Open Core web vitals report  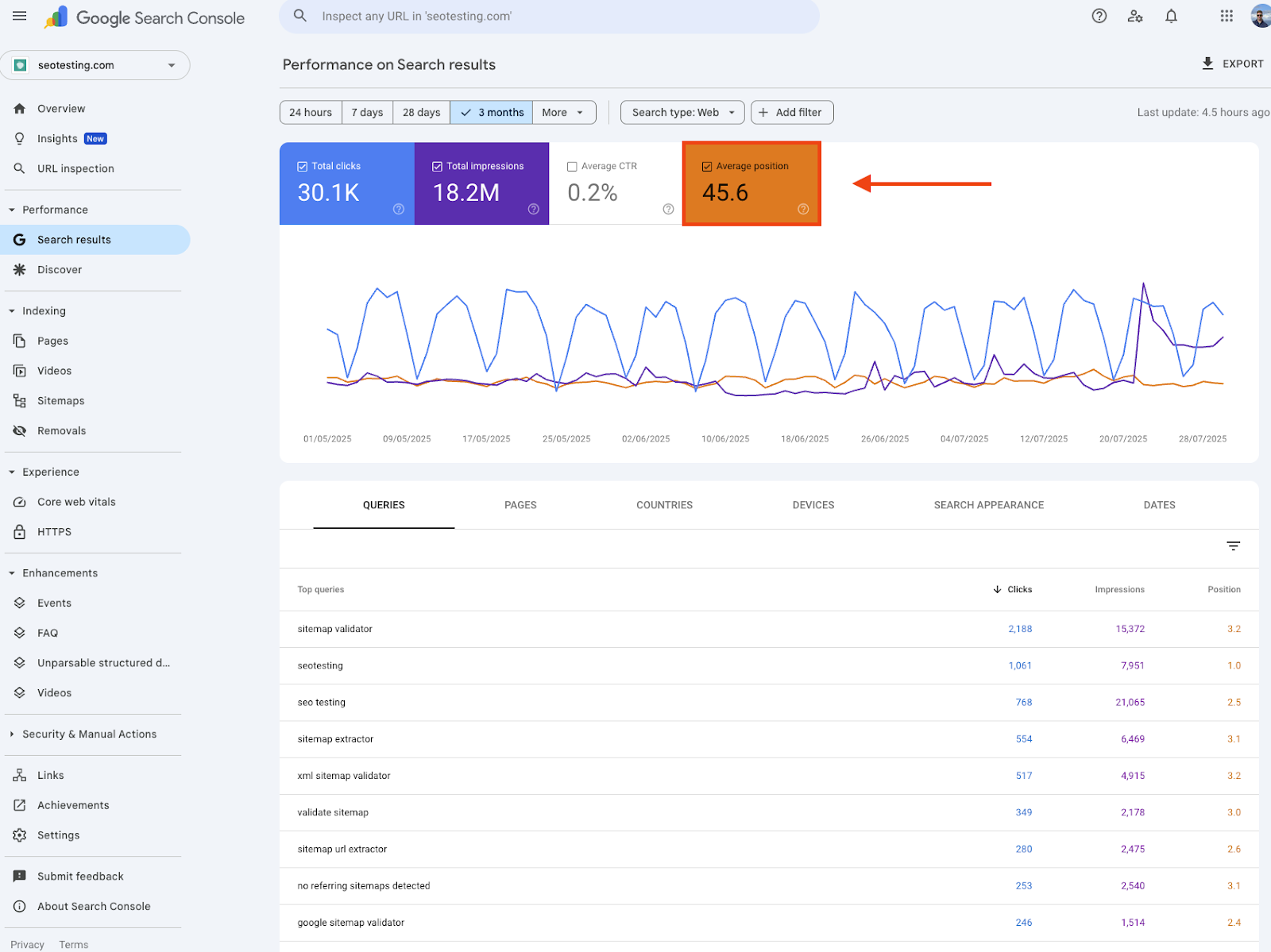click(76, 501)
